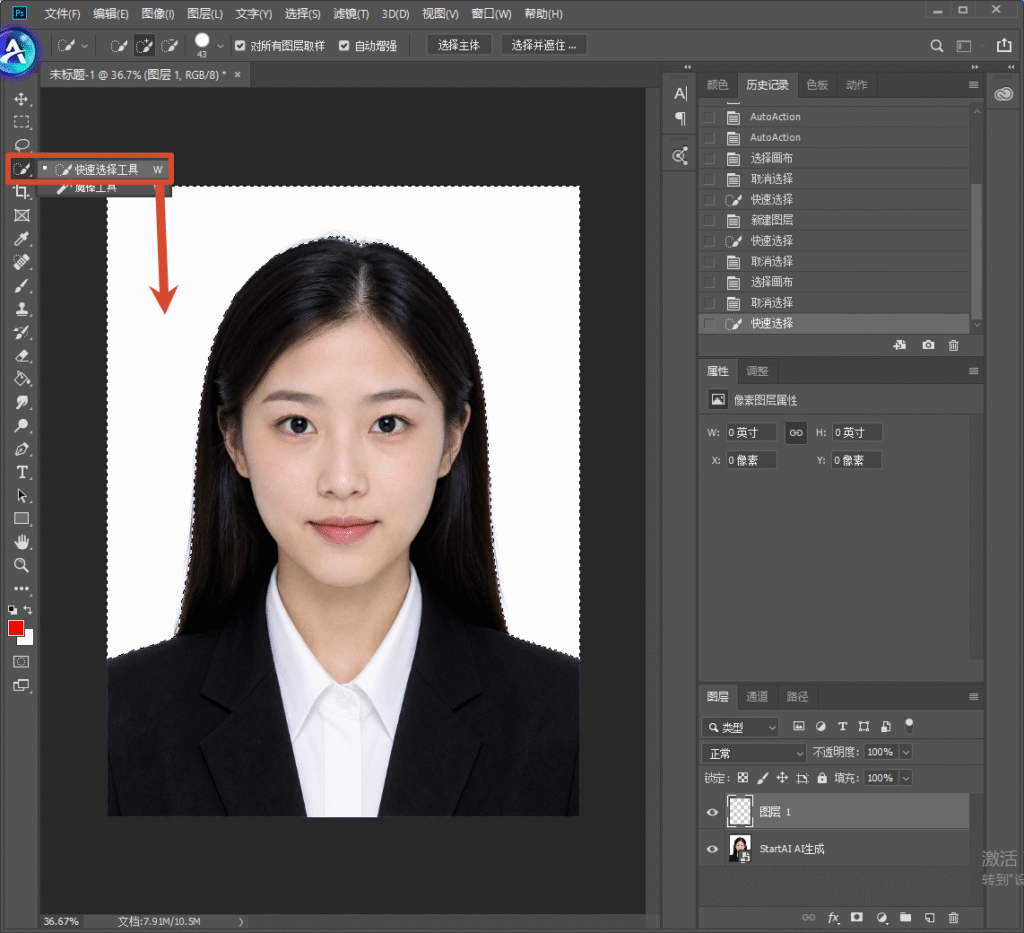This screenshot has height=933, width=1024.
Task: Hide StartAI AI生成 layer visibility eye
Action: pos(712,849)
